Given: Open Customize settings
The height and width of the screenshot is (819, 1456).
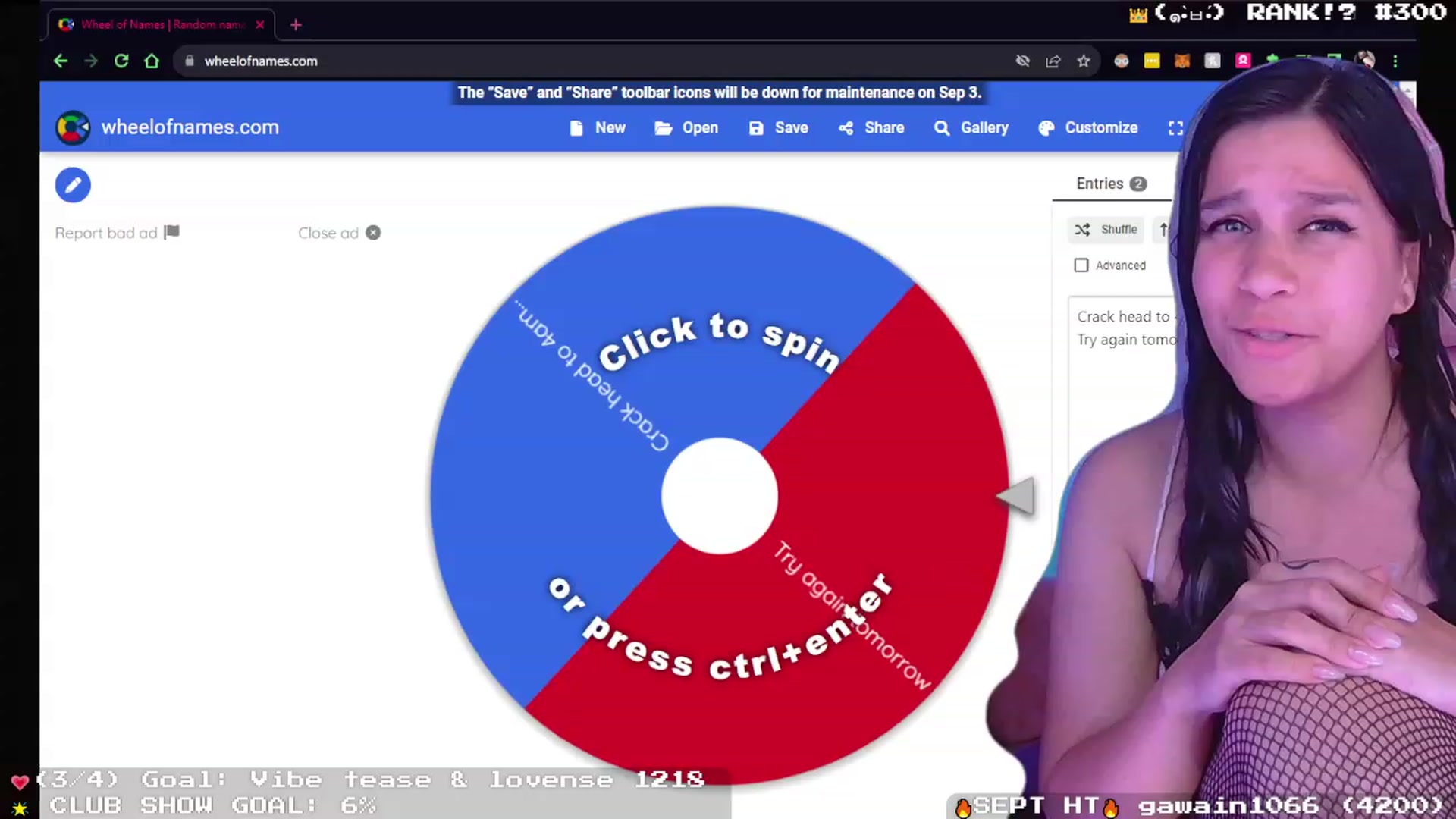Looking at the screenshot, I should tap(1088, 127).
